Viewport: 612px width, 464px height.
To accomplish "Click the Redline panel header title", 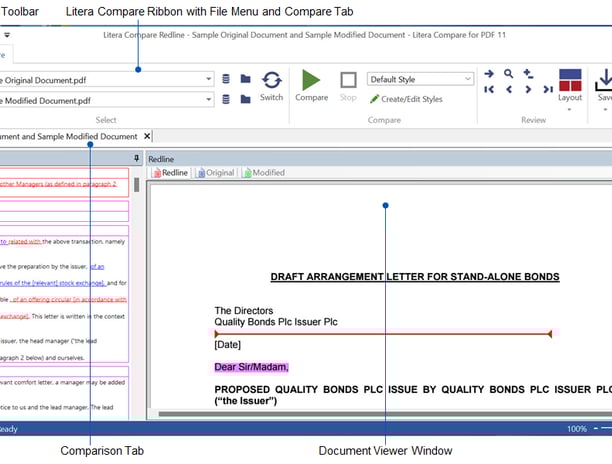I will click(161, 159).
